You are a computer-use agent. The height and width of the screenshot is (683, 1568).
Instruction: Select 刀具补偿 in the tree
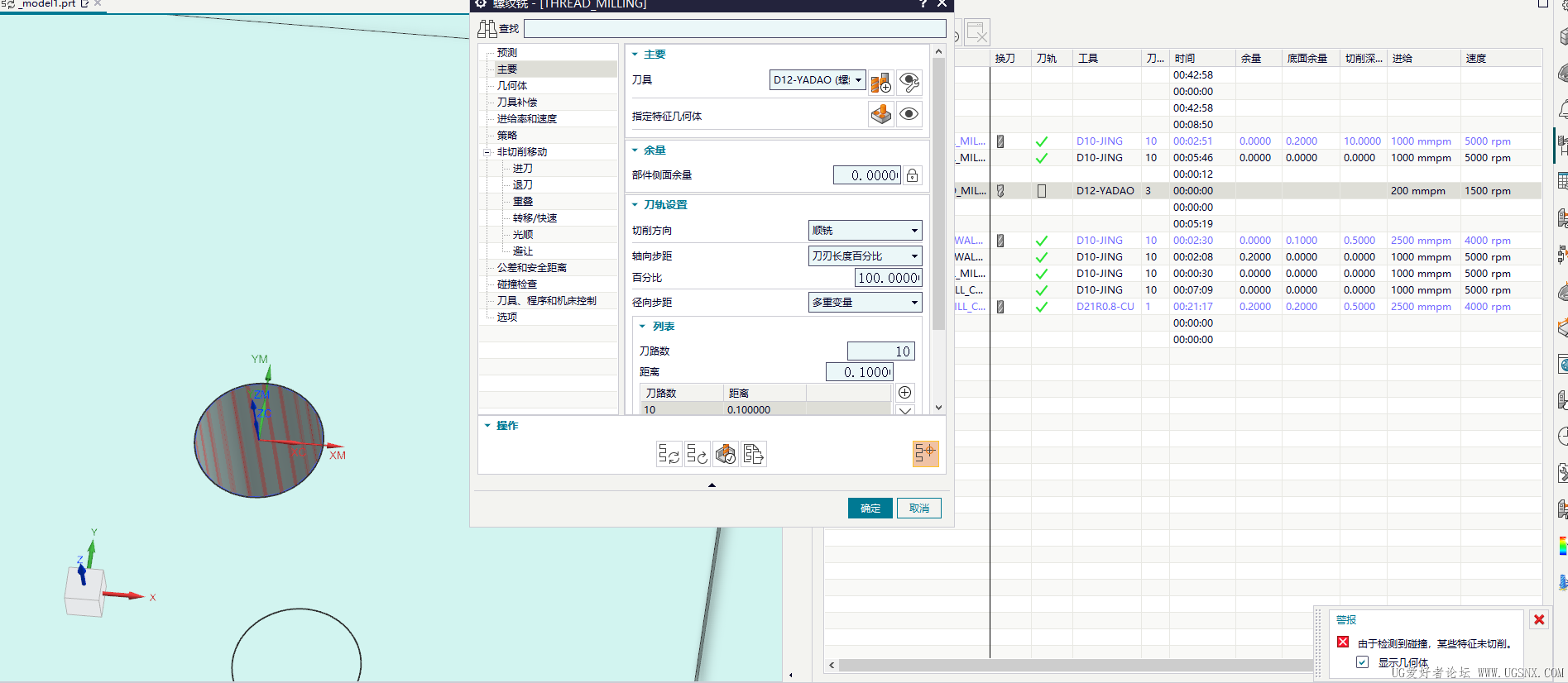coord(517,103)
